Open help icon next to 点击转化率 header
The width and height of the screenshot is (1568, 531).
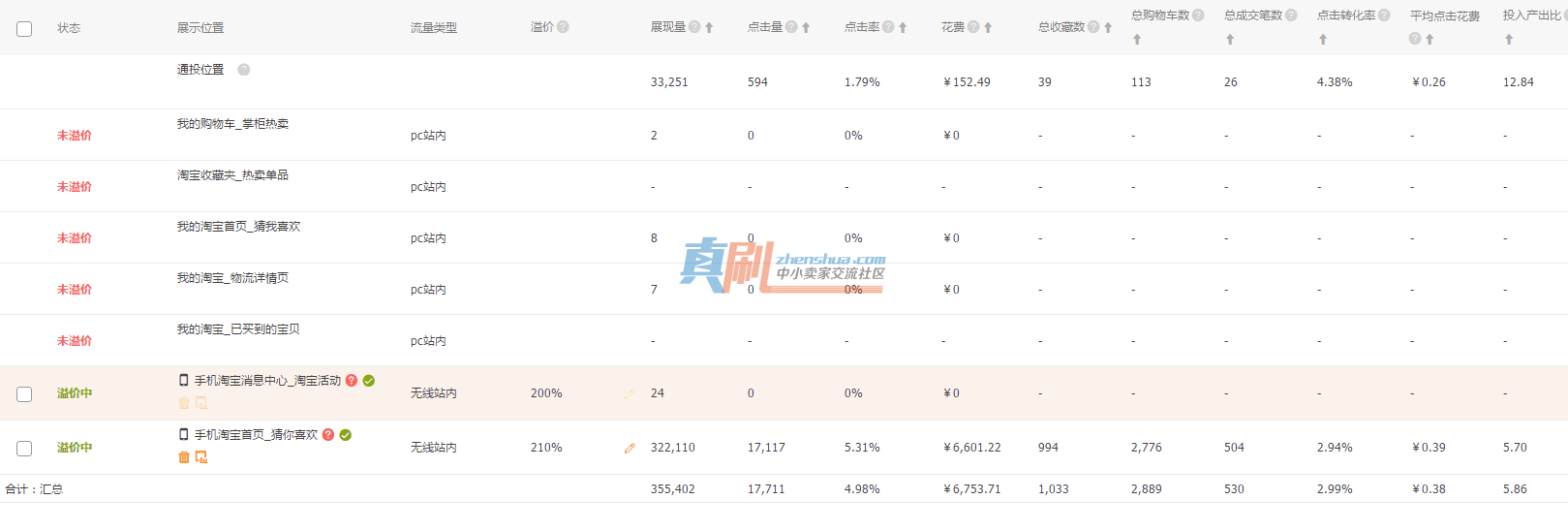point(1384,16)
